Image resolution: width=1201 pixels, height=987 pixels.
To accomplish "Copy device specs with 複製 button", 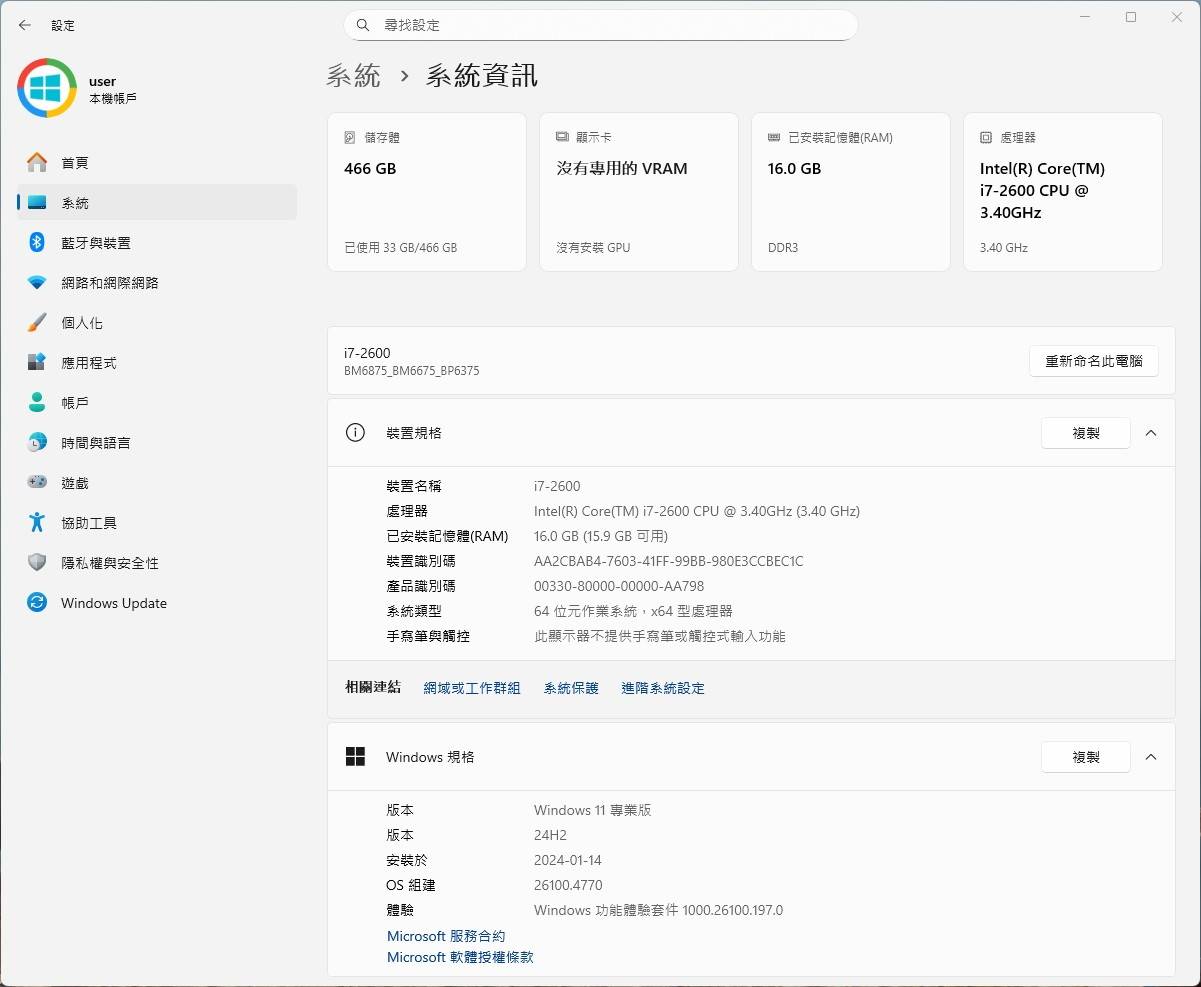I will coord(1086,433).
